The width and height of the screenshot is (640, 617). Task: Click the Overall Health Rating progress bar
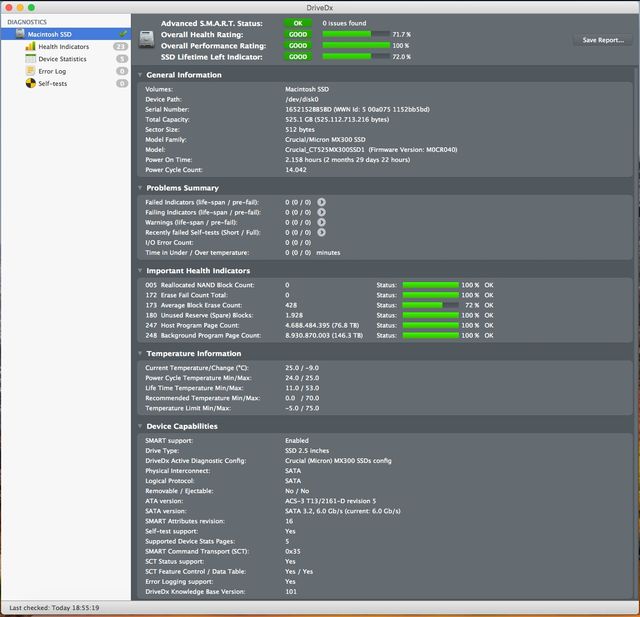356,34
